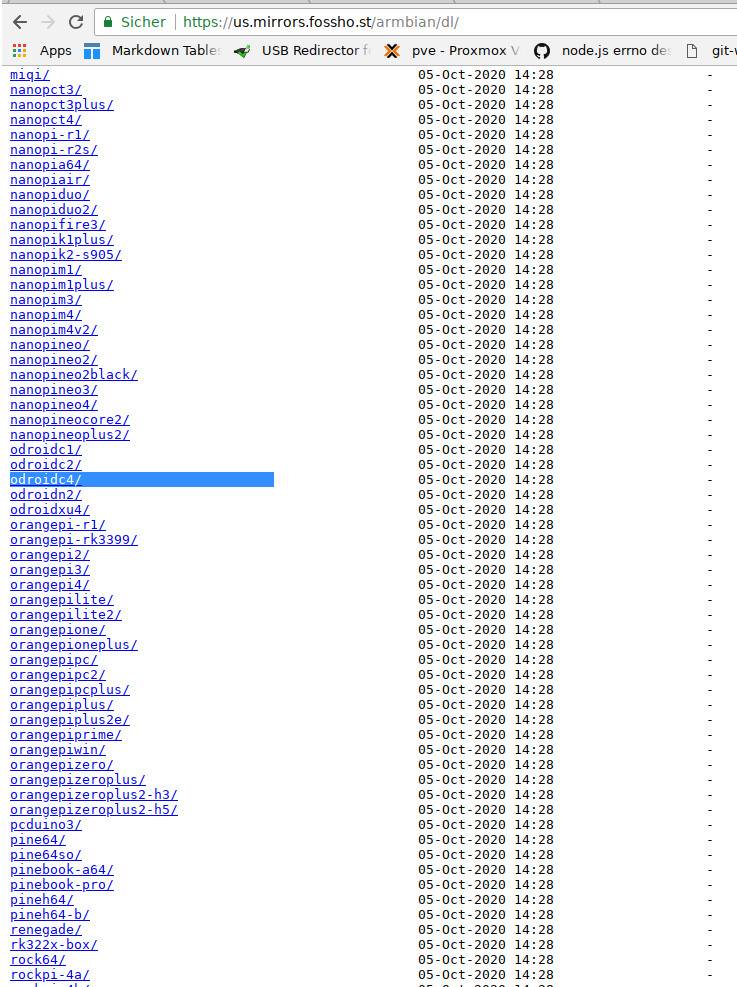Open the nanopiduo2/ directory

[x=53, y=210]
